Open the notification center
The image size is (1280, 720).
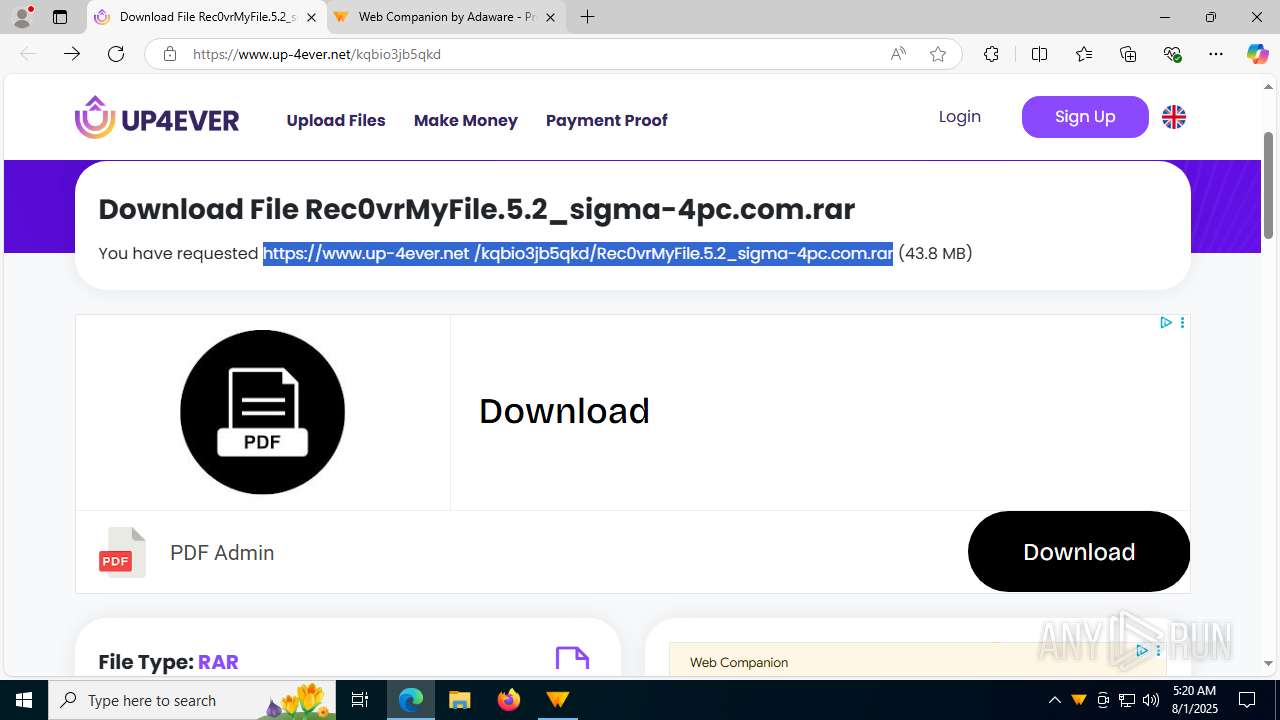point(1247,700)
